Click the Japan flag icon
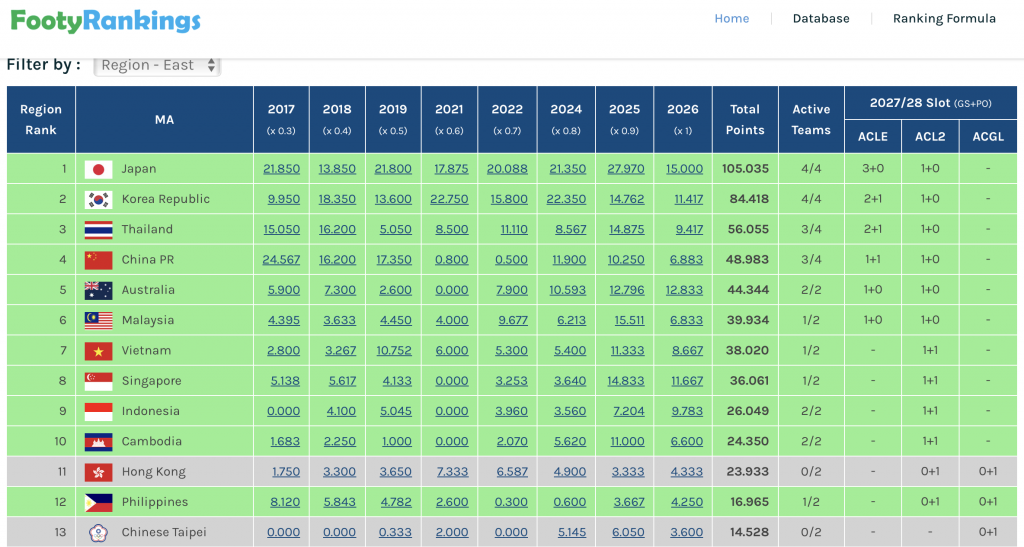Viewport: 1024px width, 547px height. pyautogui.click(x=98, y=169)
